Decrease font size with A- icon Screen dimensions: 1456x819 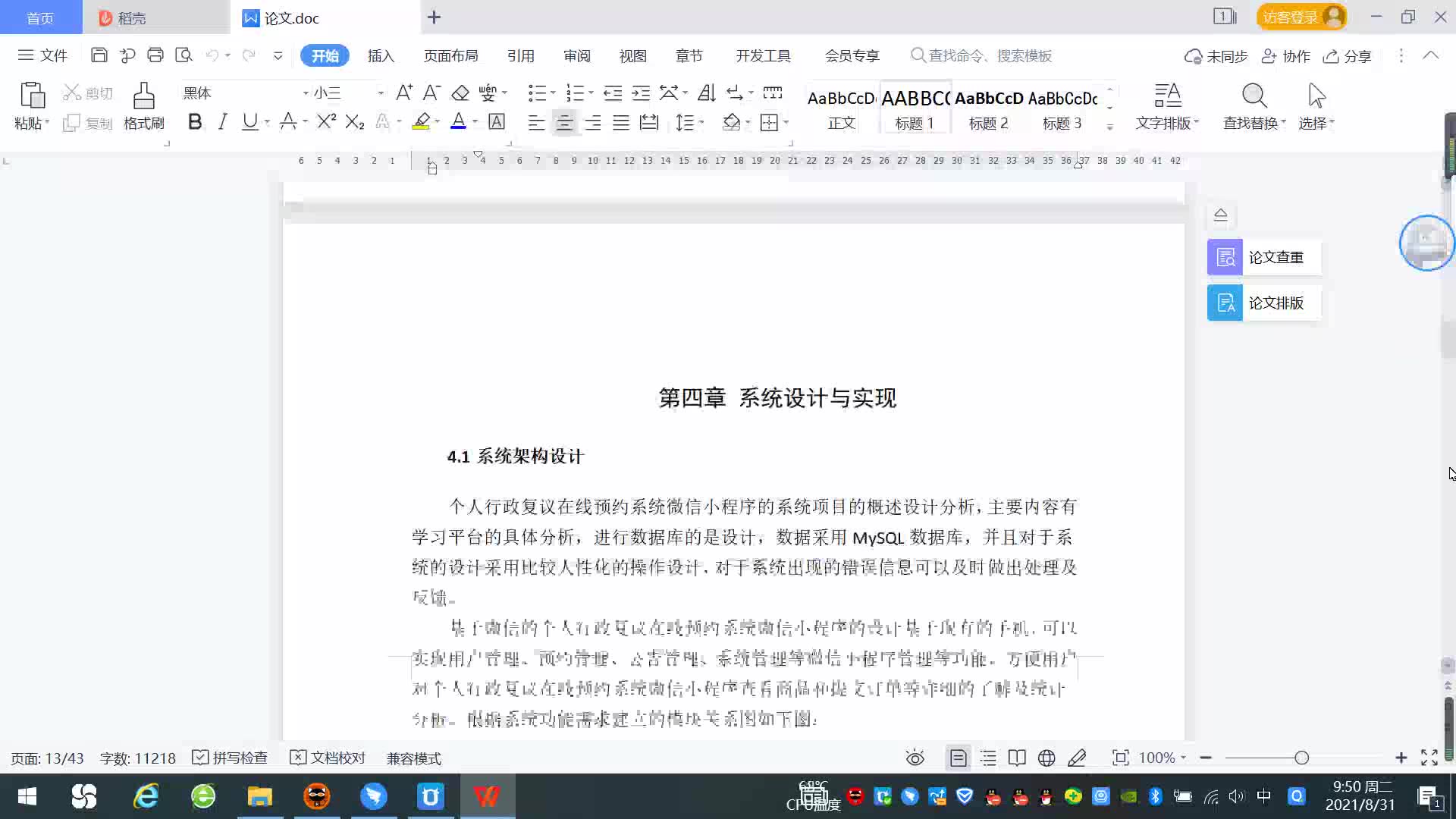point(431,93)
